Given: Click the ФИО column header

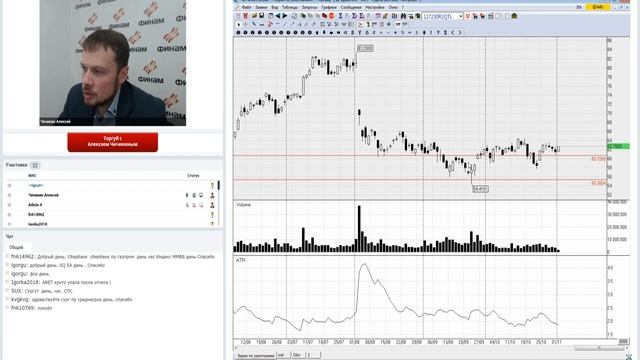Looking at the screenshot, I should point(32,176).
